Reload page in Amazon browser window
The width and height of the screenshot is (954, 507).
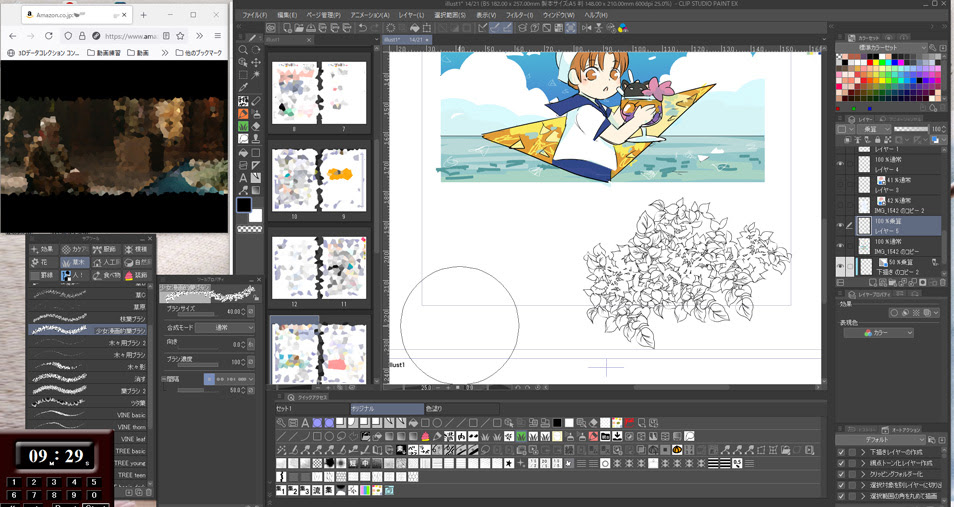tap(49, 36)
